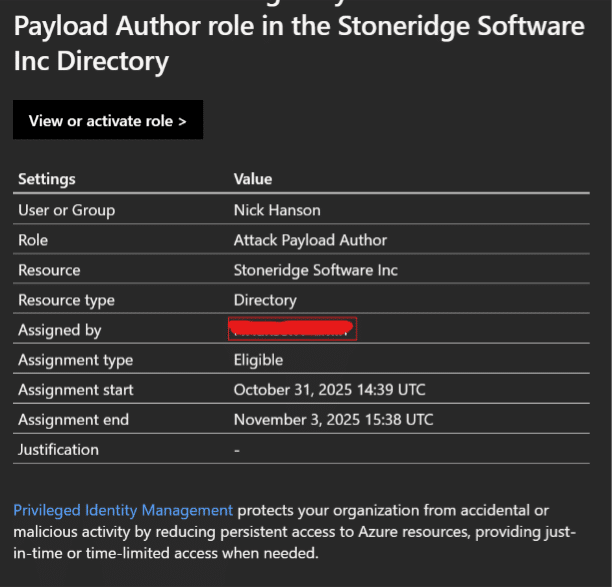Image resolution: width=612 pixels, height=588 pixels.
Task: Click the Assignment type label
Action: 75,360
